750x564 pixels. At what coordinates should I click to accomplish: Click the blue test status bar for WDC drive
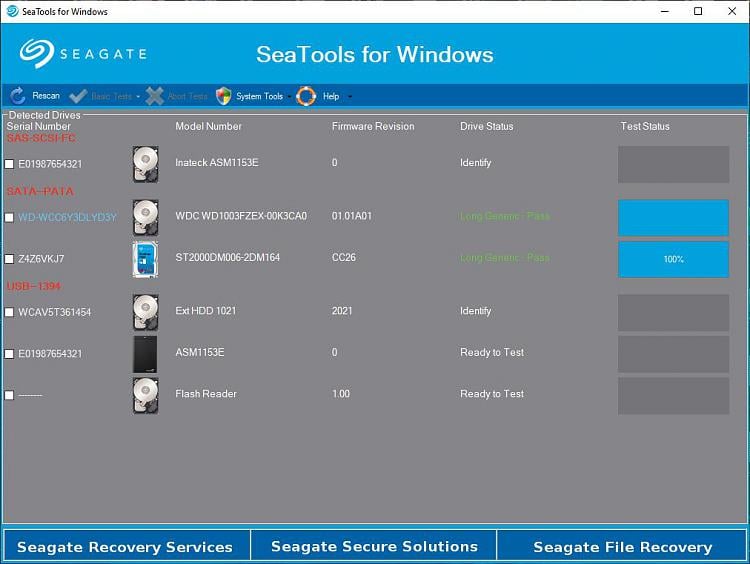coord(673,218)
